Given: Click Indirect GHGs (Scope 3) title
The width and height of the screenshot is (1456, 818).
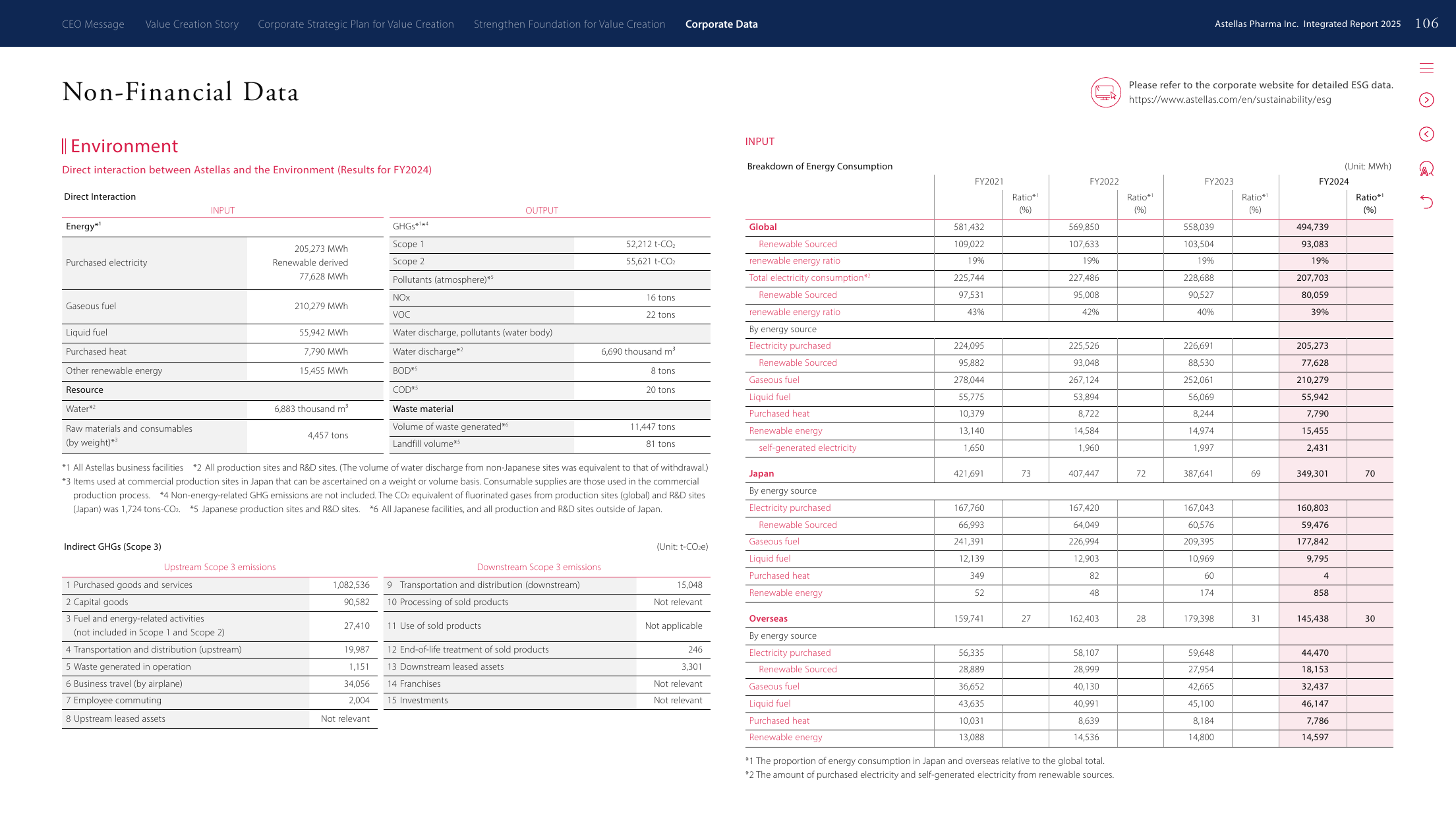Looking at the screenshot, I should (113, 546).
